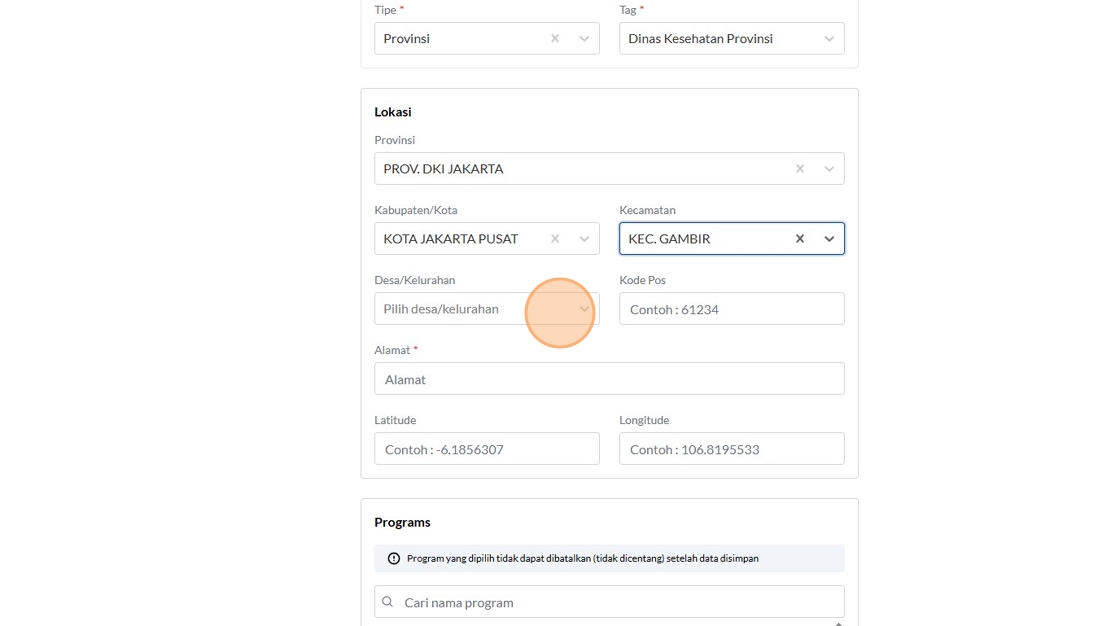The image size is (1120, 626).
Task: Expand the Provinsi dropdown chevron
Action: (829, 169)
